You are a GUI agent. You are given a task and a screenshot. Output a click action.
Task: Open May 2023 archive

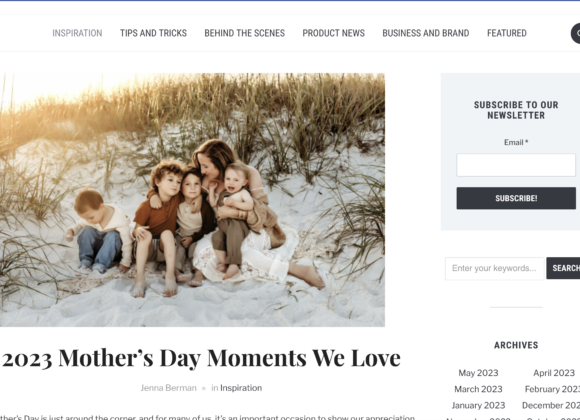point(478,373)
